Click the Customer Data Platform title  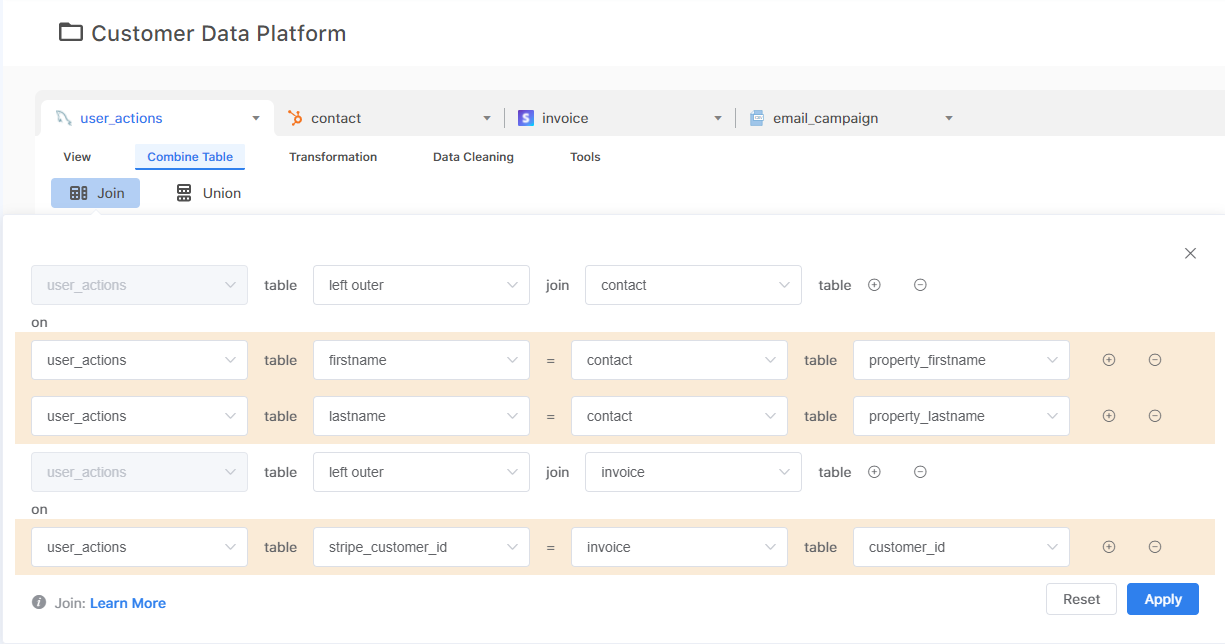pos(218,33)
